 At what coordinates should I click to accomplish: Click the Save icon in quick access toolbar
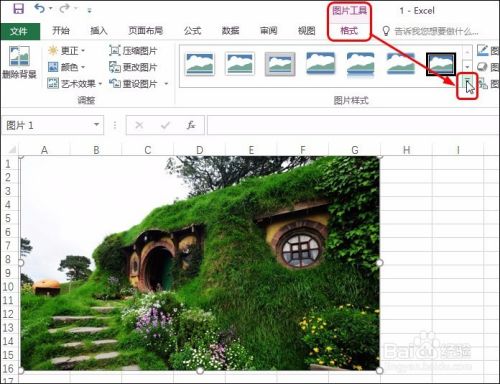[18, 9]
